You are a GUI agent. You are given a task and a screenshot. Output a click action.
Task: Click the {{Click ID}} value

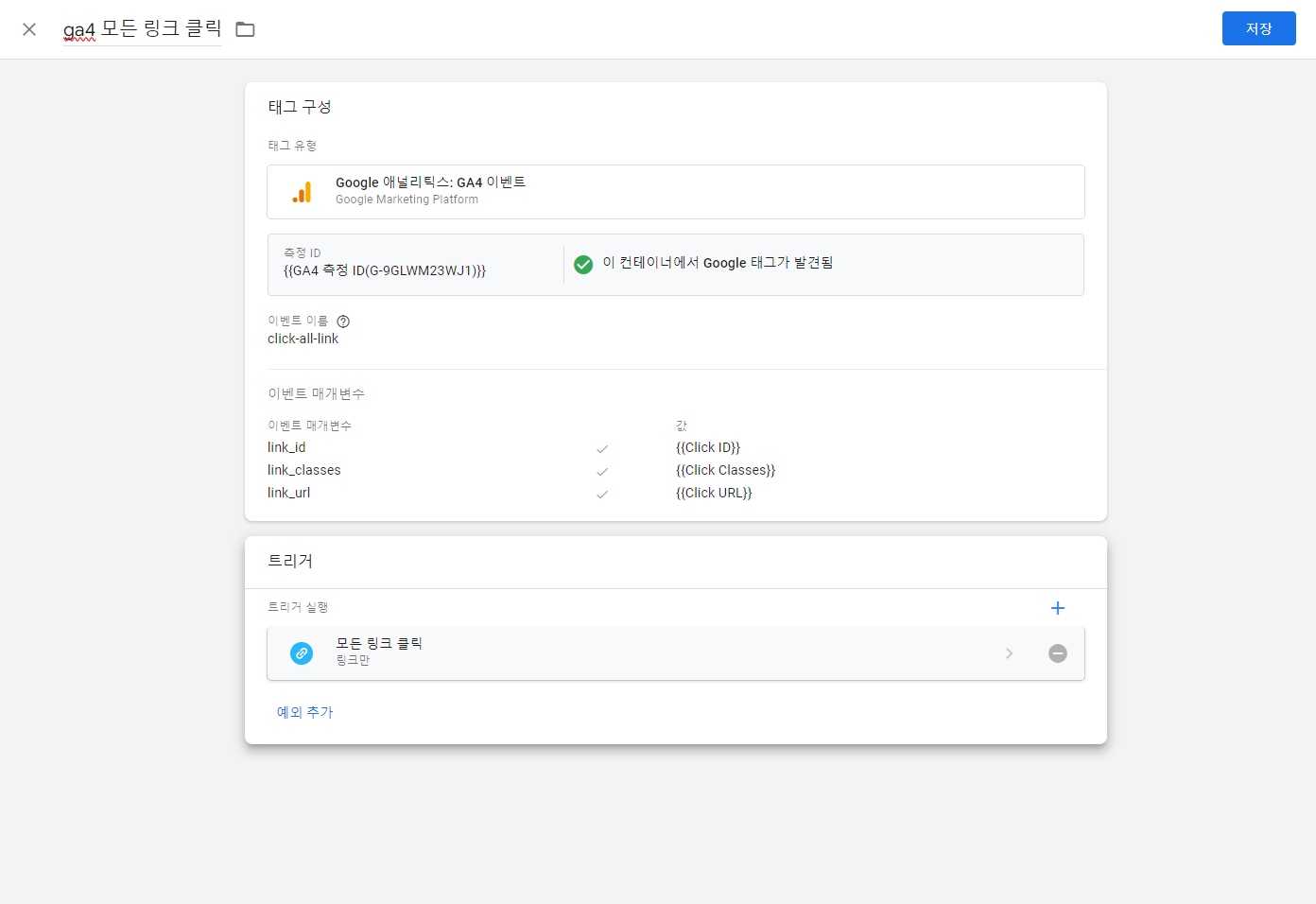click(x=708, y=447)
